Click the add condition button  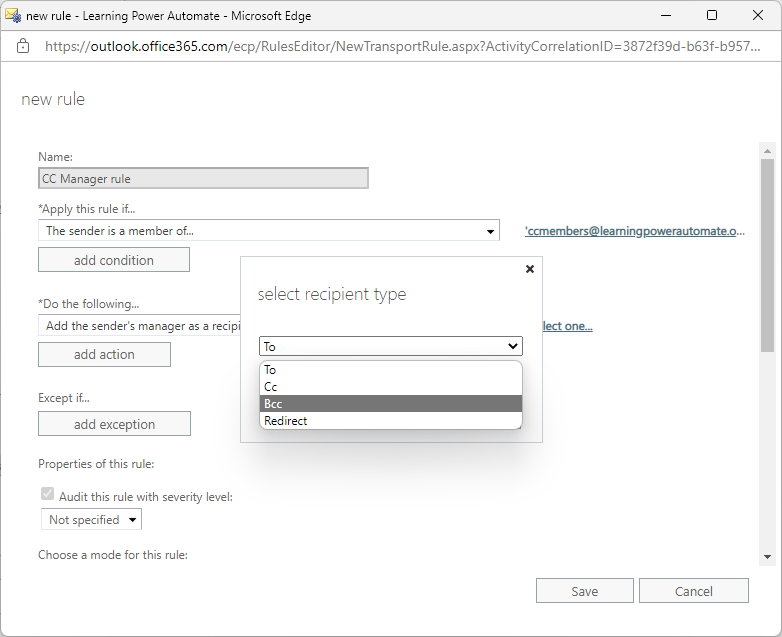[114, 260]
